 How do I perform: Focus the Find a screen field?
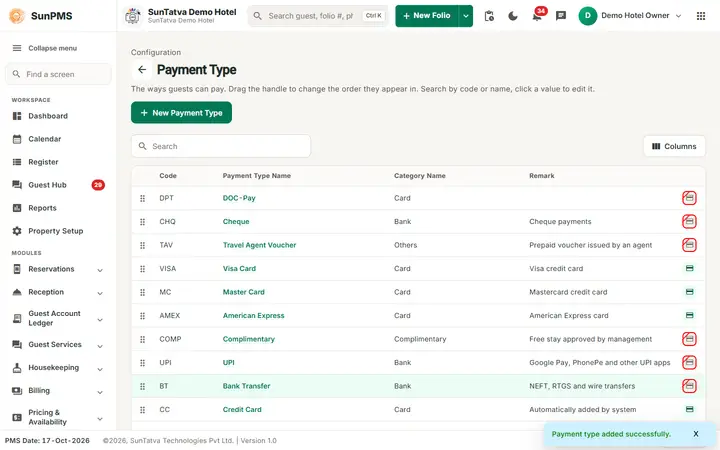58,74
